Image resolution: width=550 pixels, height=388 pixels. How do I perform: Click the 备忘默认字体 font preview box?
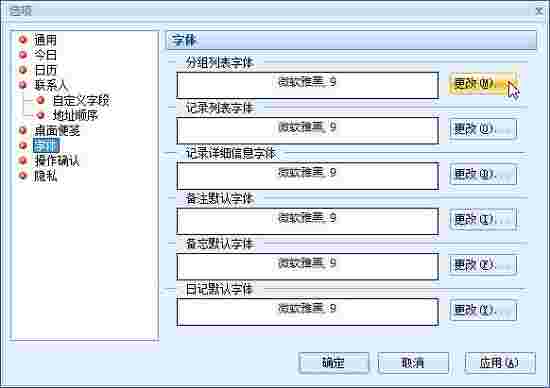308,266
